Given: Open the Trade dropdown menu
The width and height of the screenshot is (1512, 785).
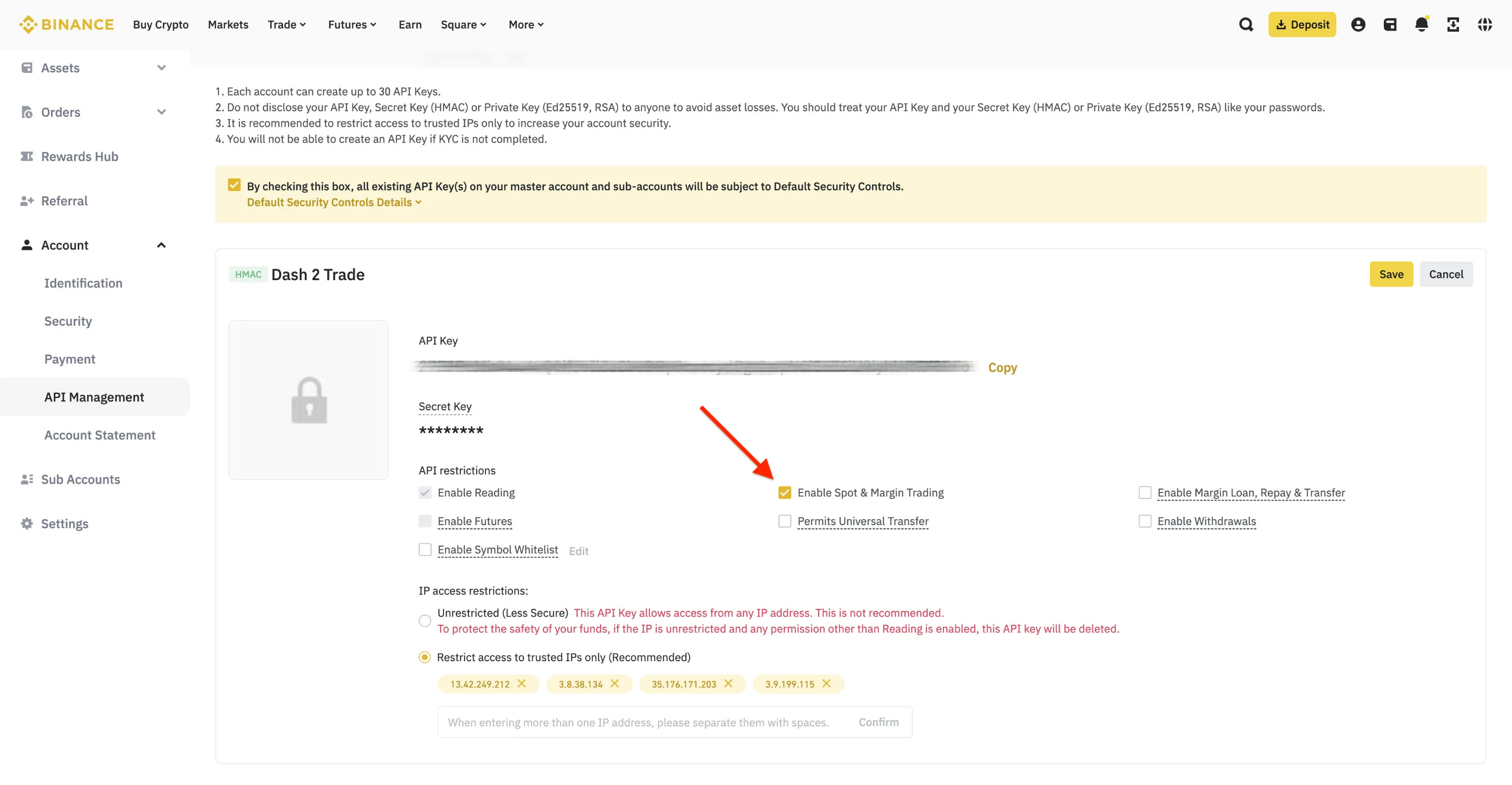Looking at the screenshot, I should (287, 25).
